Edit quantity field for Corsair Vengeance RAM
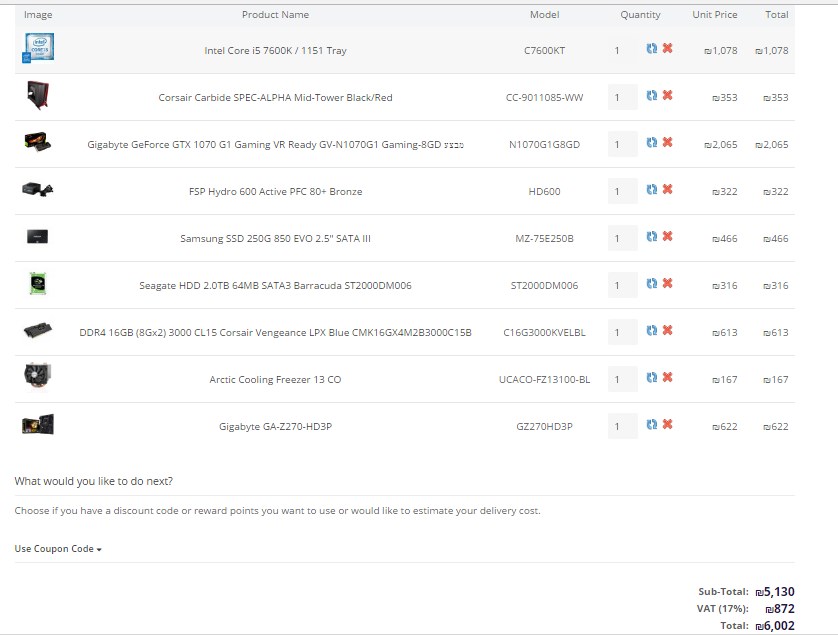This screenshot has height=635, width=838. click(623, 332)
